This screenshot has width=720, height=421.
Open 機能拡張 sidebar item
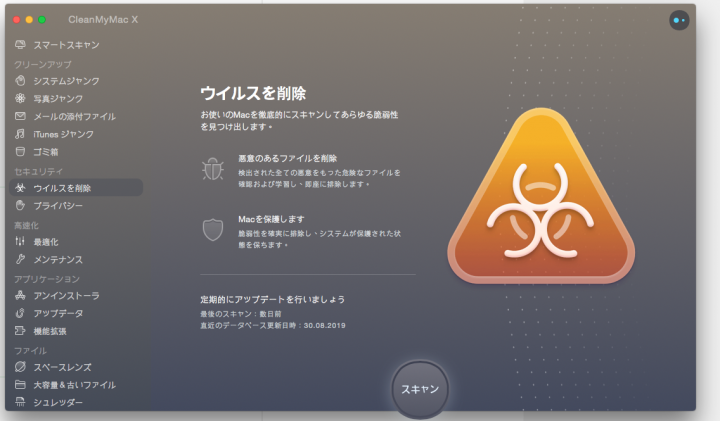50,331
